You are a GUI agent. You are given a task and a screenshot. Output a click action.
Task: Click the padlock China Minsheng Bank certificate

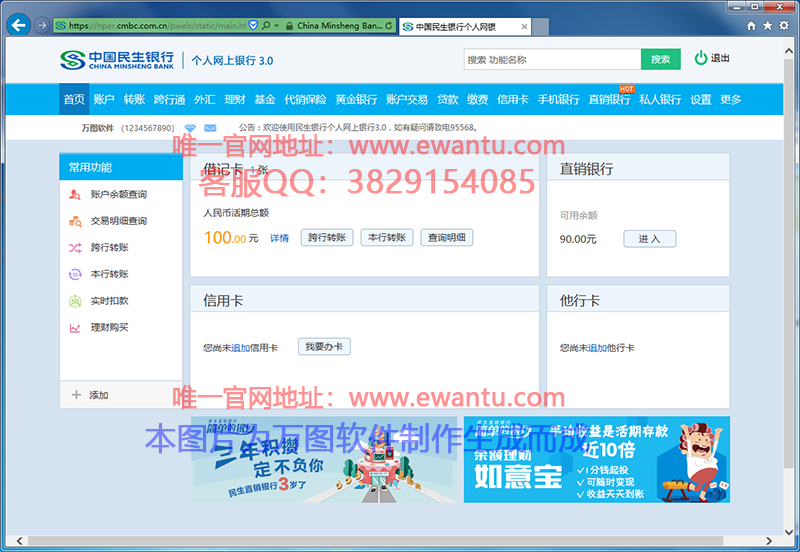click(x=334, y=25)
